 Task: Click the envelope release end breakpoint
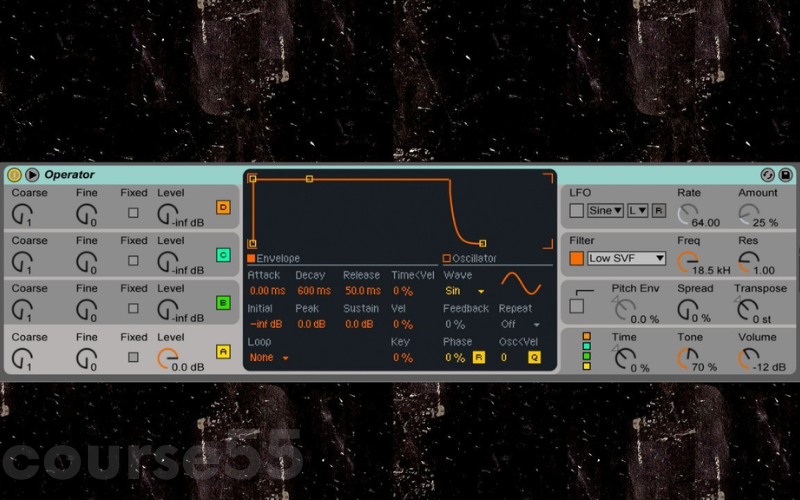482,243
